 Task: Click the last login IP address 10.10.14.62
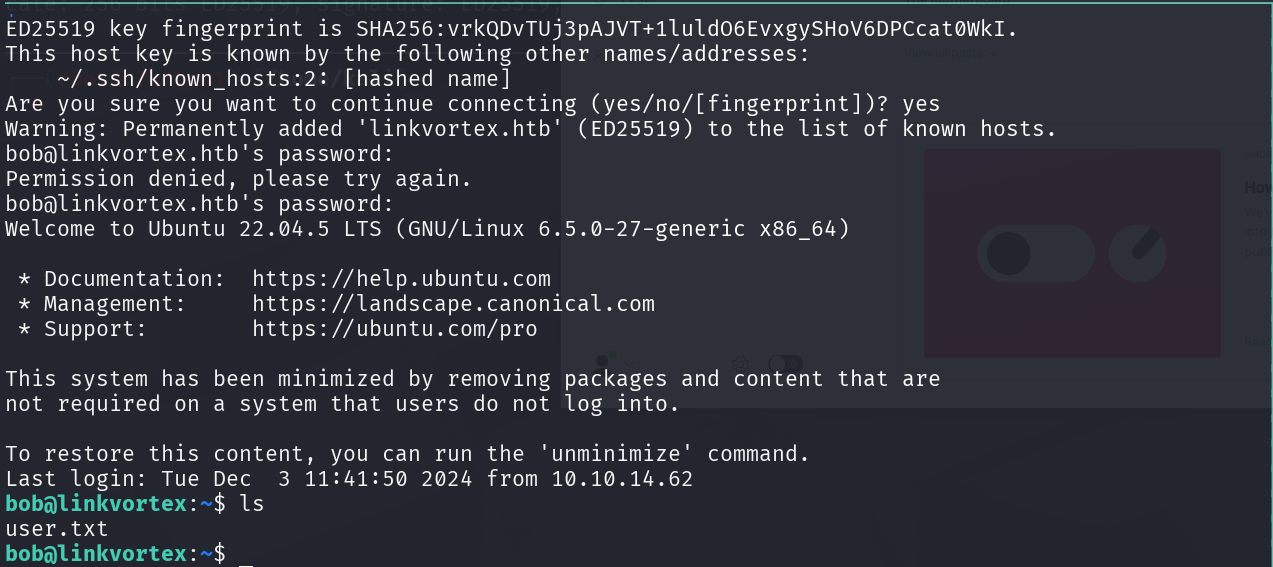coord(621,479)
